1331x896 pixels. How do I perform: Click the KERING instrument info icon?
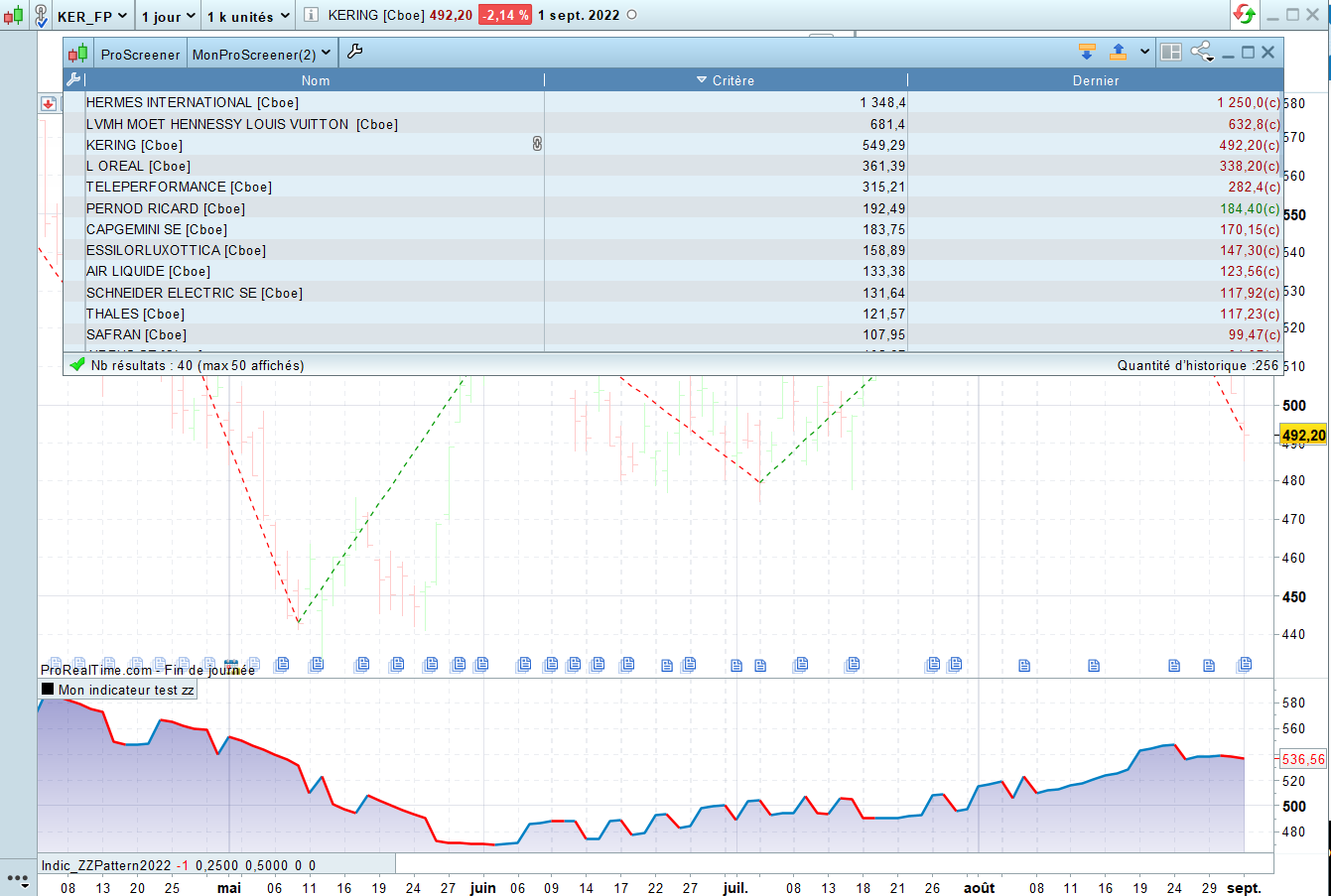[x=311, y=15]
